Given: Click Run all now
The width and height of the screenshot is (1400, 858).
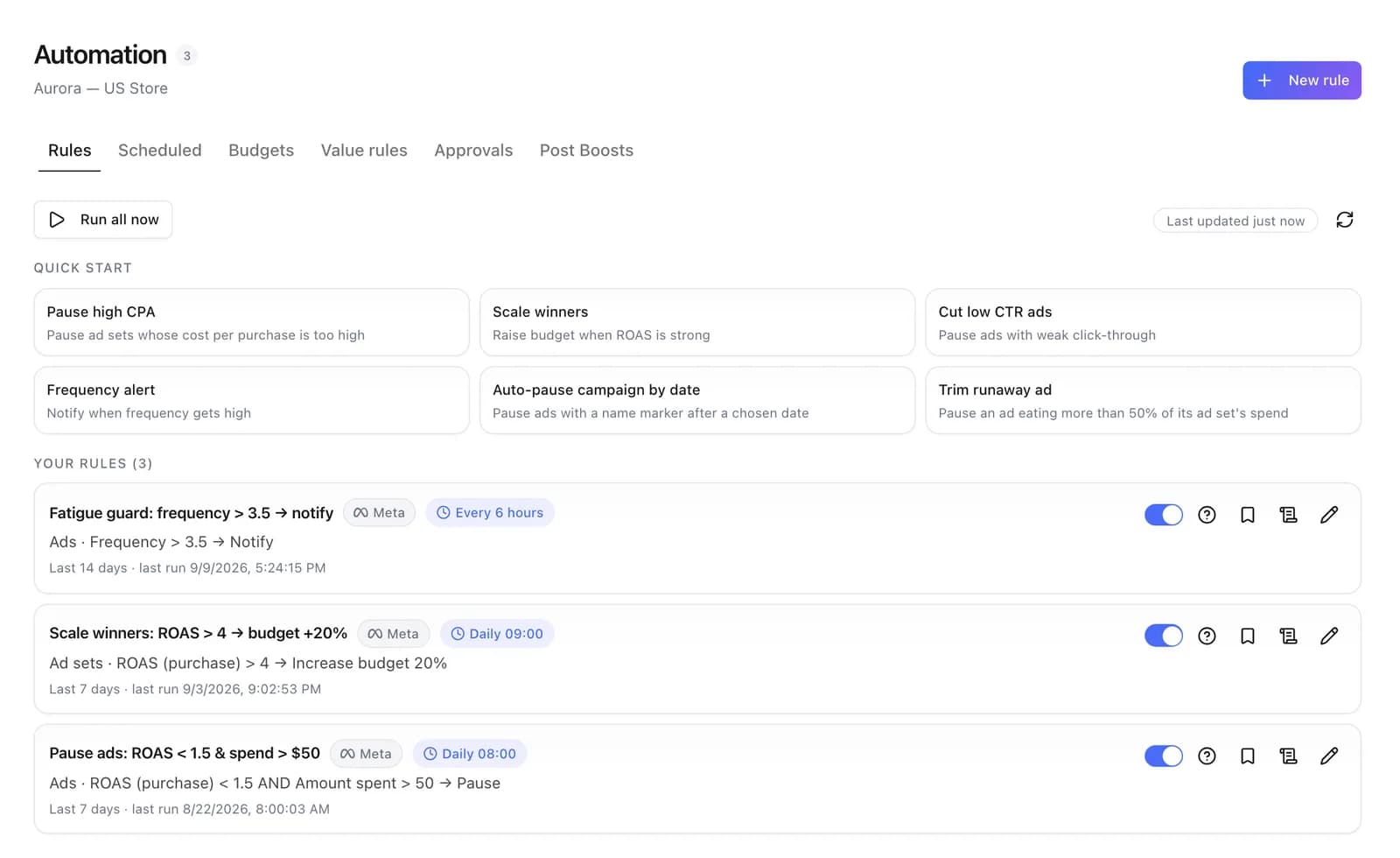Looking at the screenshot, I should [103, 220].
